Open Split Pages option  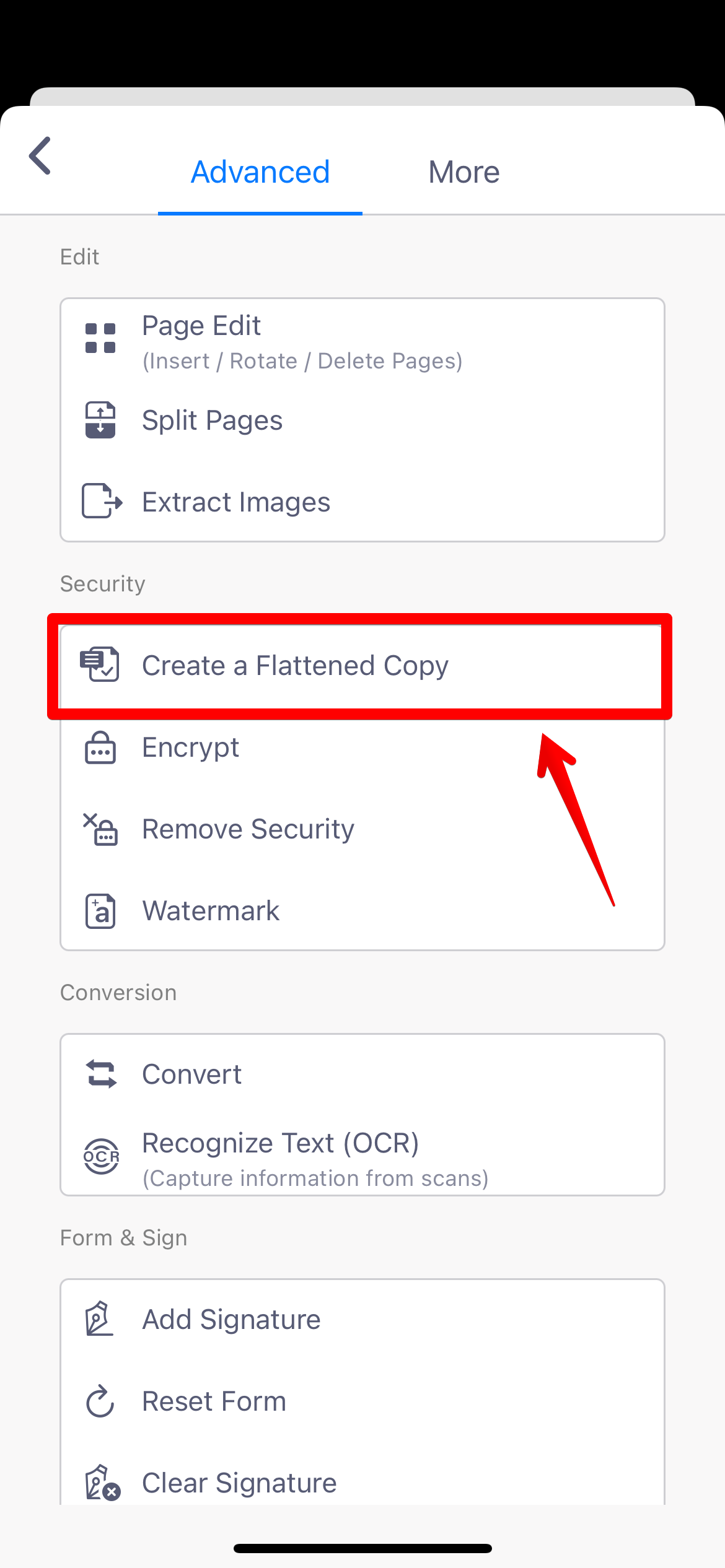pyautogui.click(x=362, y=420)
